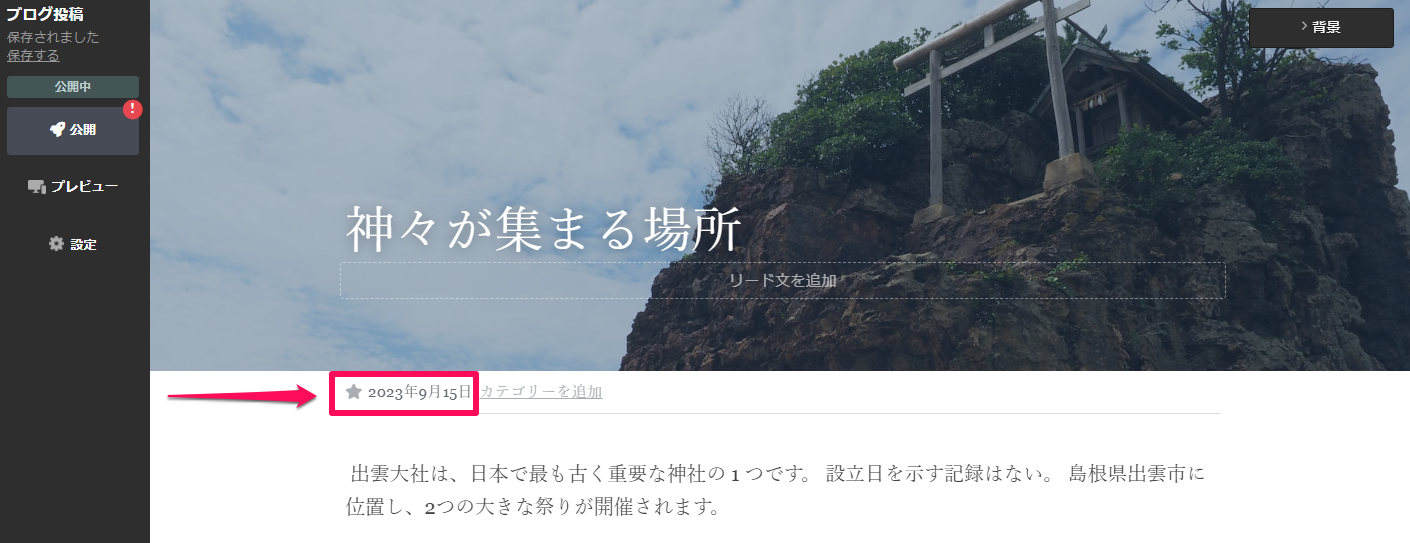Click the 公開 publish button label
This screenshot has height=543, width=1410.
tap(83, 130)
